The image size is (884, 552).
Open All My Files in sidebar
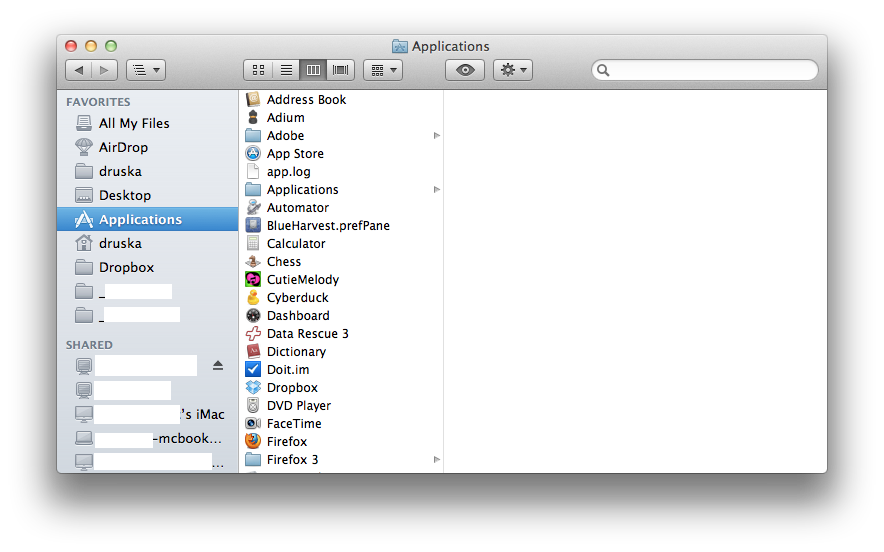click(148, 123)
